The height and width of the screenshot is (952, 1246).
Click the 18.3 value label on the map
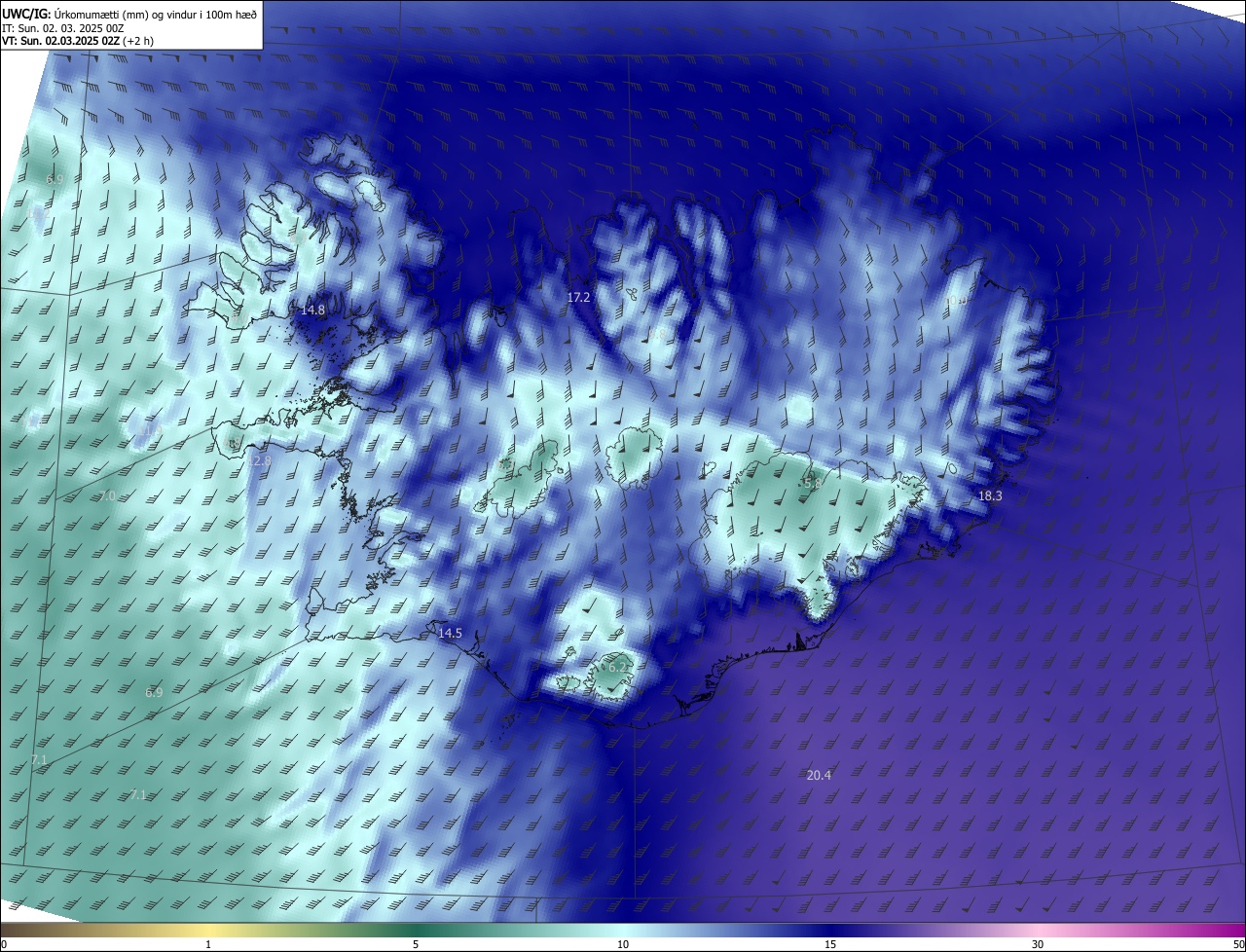click(990, 495)
